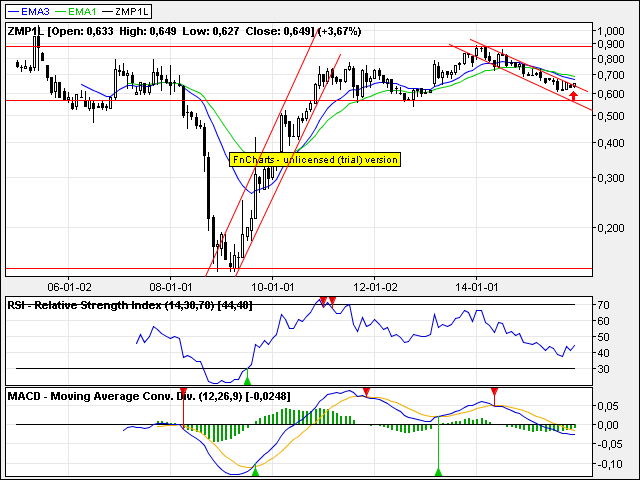Screen dimensions: 640x480
Task: Click MACD green buy triangle before 10-01-01
Action: [x=256, y=472]
